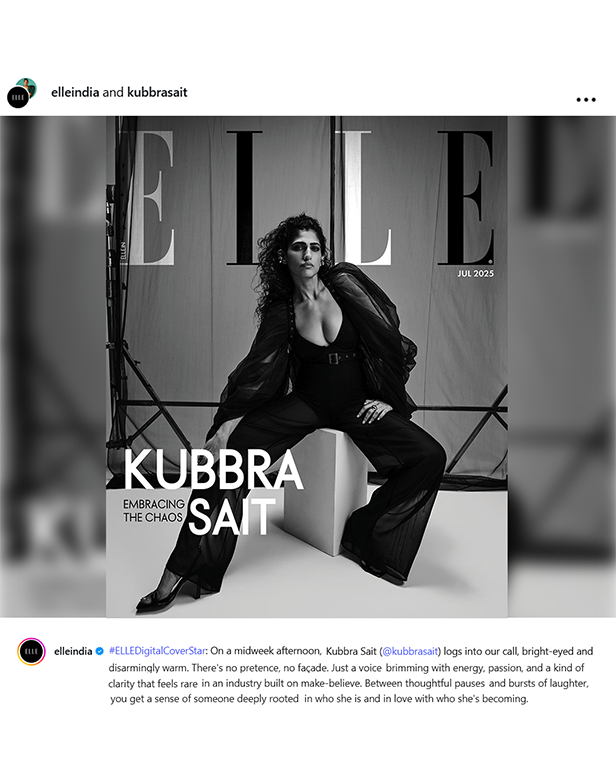Click the ringed ELLE avatar beside the caption
The width and height of the screenshot is (616, 770).
[x=31, y=651]
